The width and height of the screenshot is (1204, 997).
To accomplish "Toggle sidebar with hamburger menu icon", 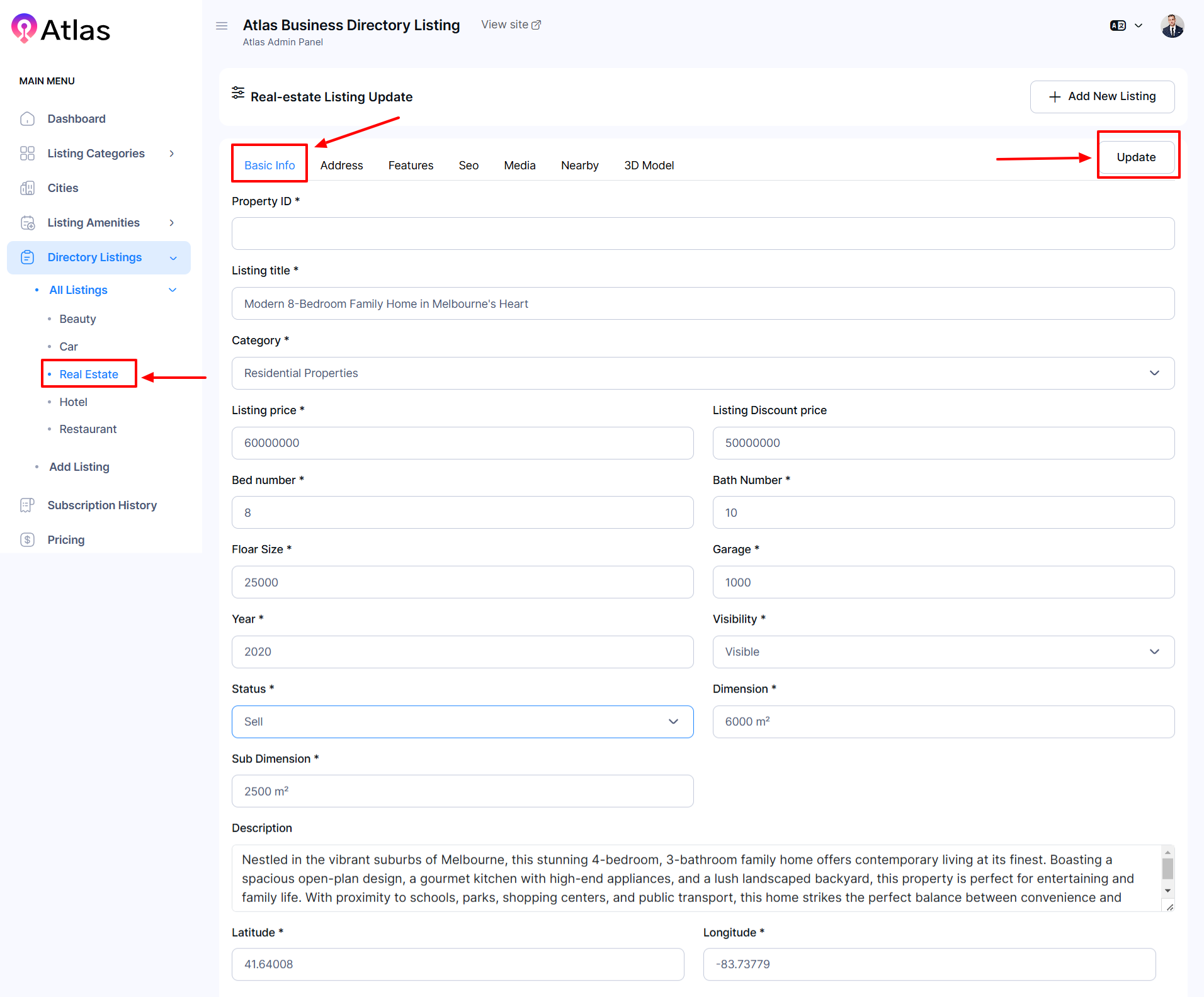I will point(222,26).
